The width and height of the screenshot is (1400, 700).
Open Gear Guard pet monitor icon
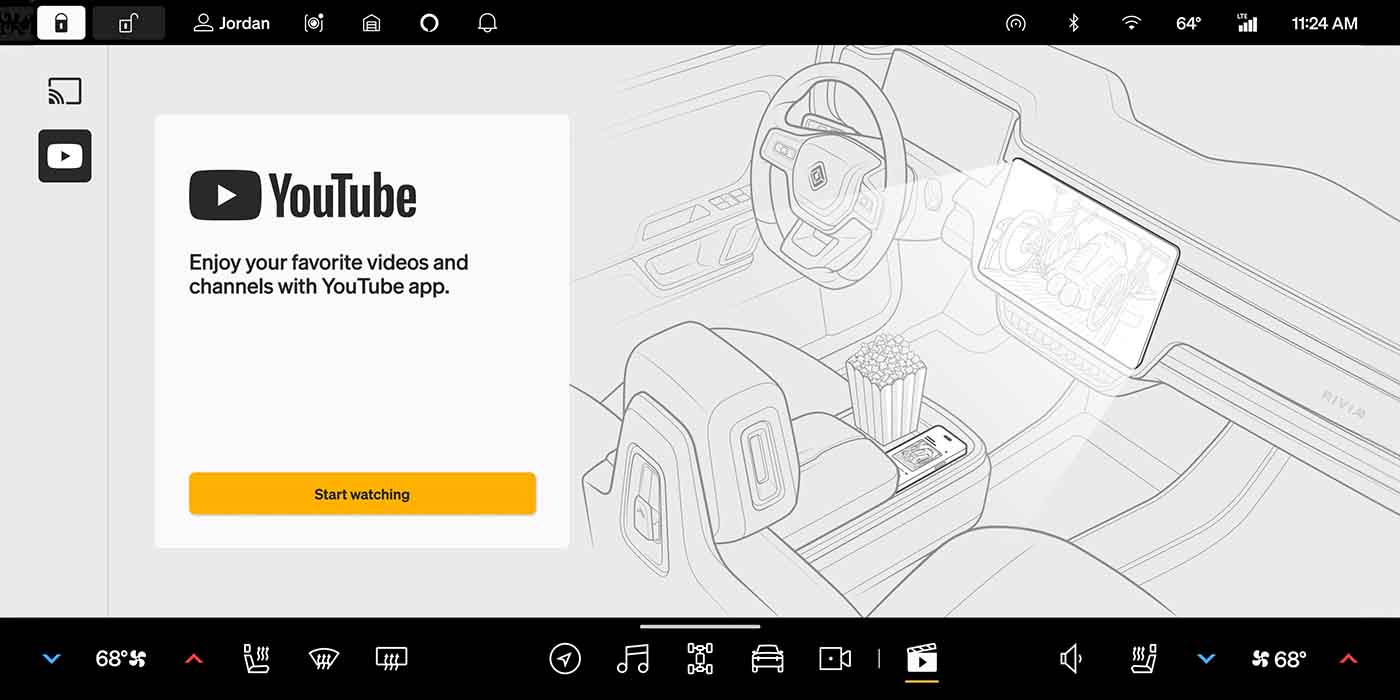point(313,23)
